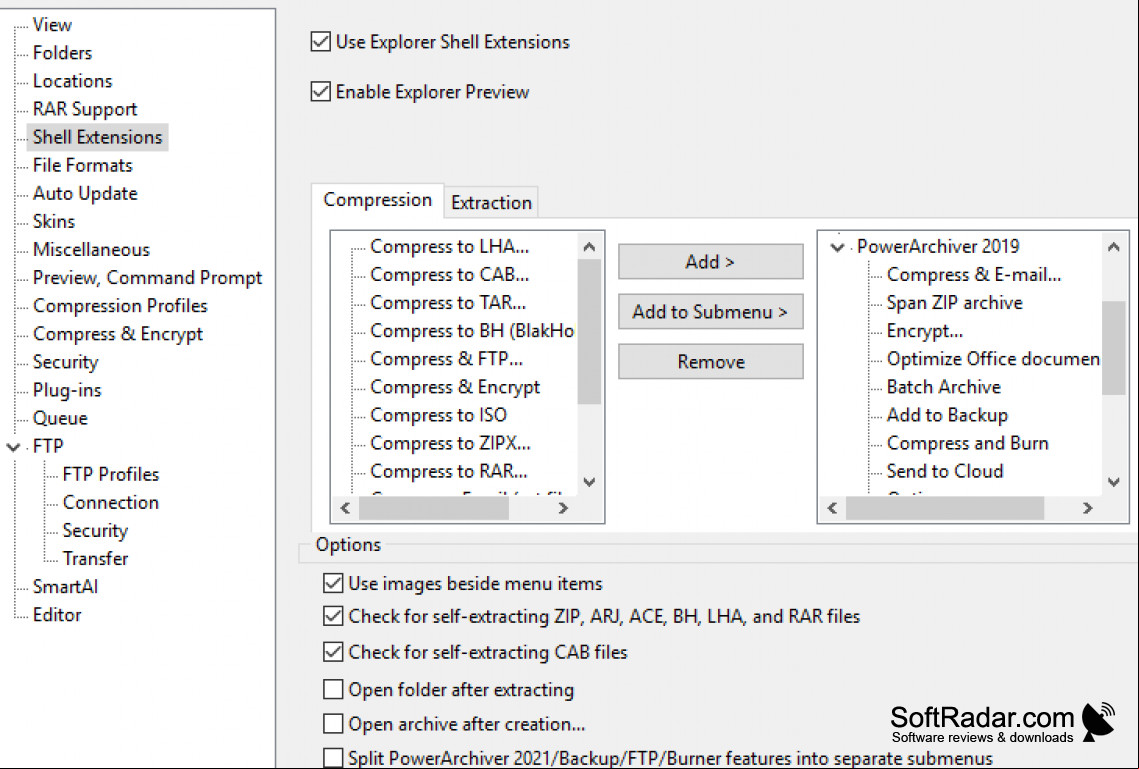Select Compress to LHA... list entry
Viewport: 1139px width, 769px height.
pyautogui.click(x=450, y=247)
